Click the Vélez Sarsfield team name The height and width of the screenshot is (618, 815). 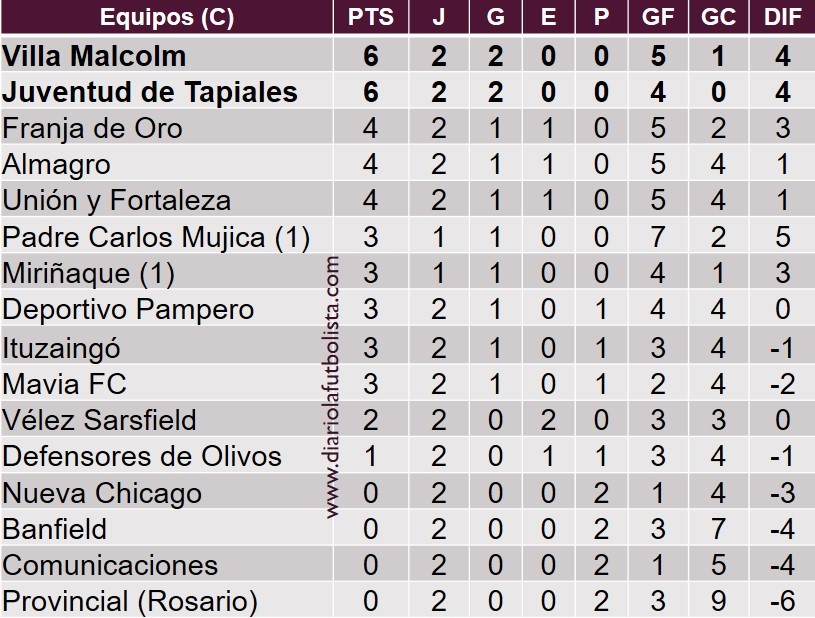(99, 419)
